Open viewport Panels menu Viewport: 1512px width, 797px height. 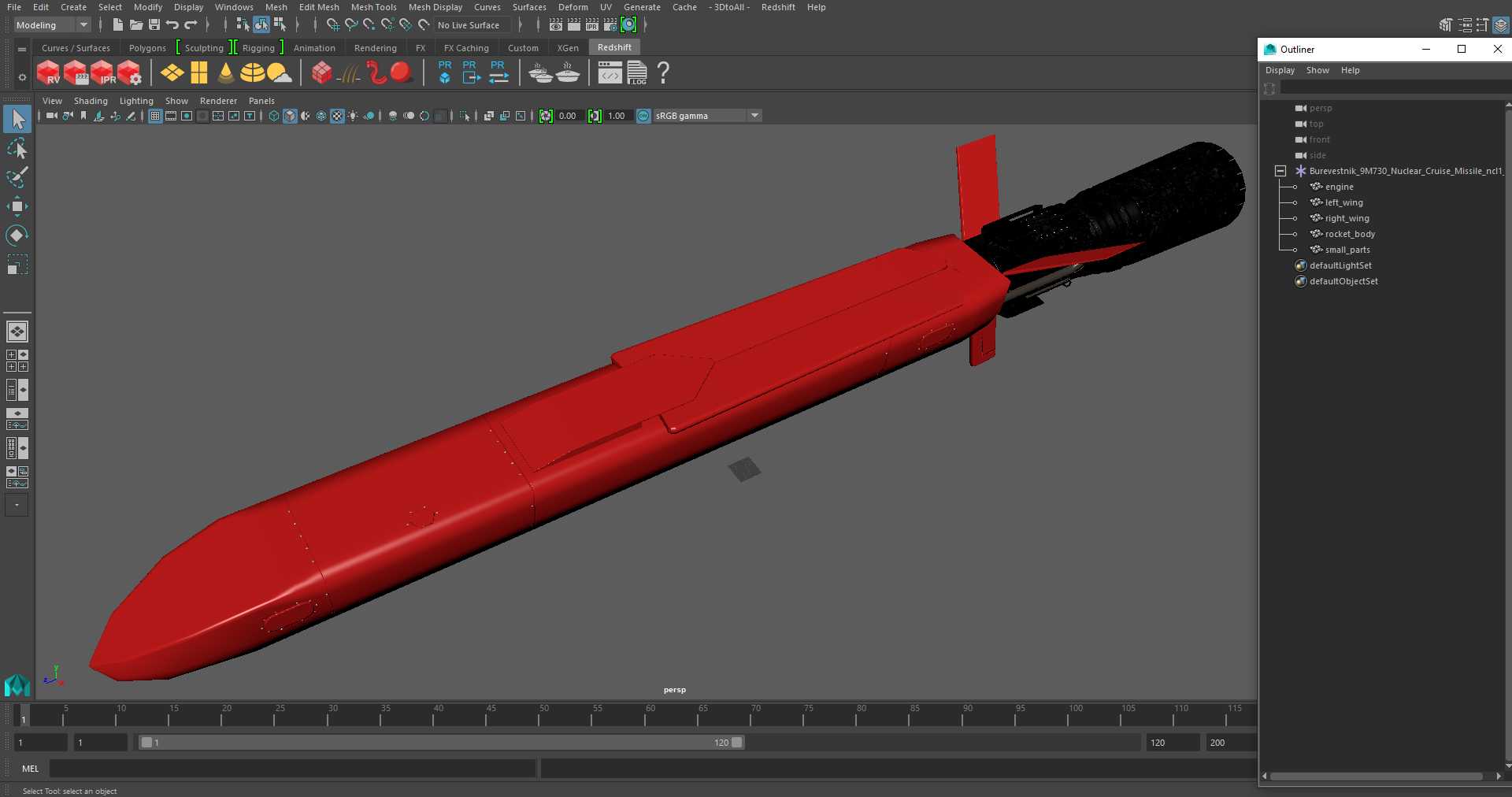tap(261, 101)
